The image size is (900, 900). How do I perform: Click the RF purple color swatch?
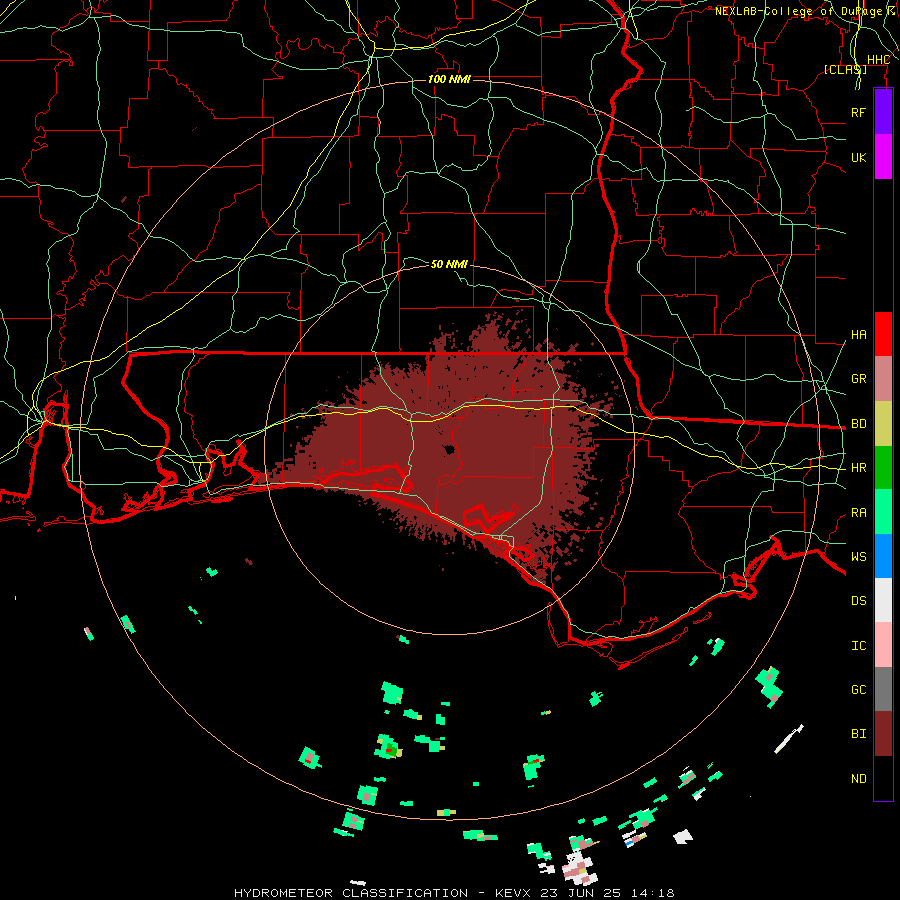click(x=883, y=112)
